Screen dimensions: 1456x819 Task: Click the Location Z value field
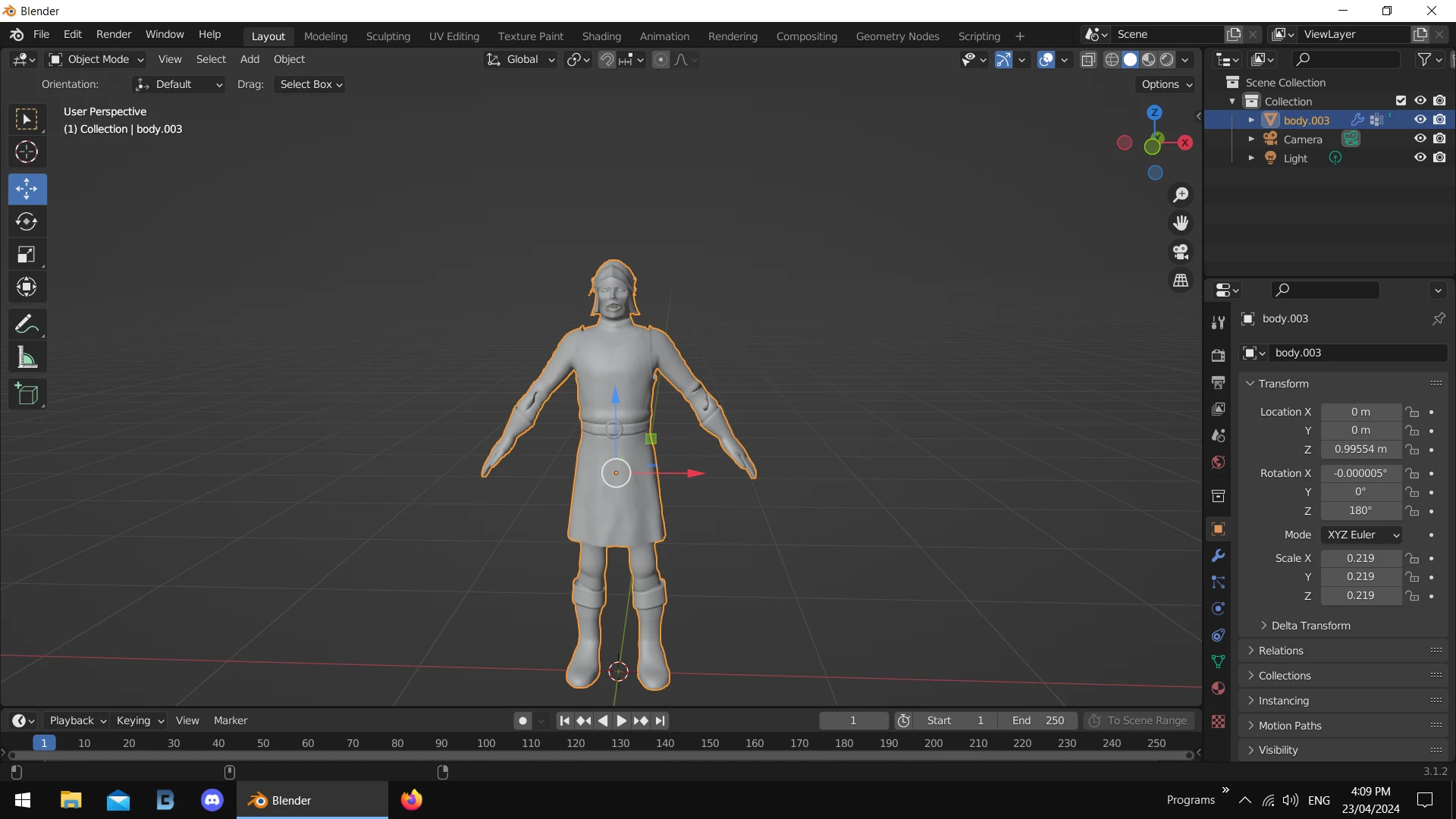click(x=1360, y=449)
